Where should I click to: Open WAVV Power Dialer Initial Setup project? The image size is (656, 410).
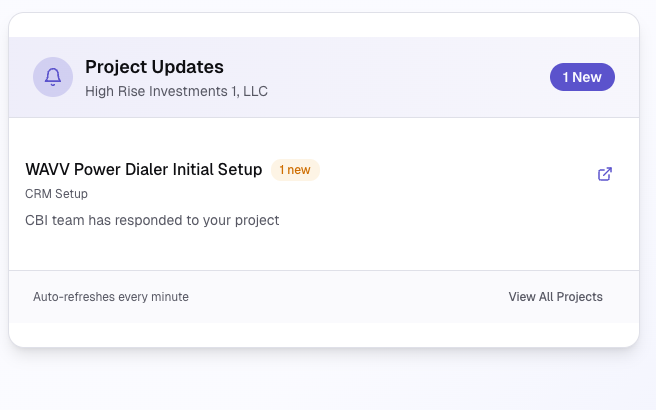pyautogui.click(x=143, y=170)
